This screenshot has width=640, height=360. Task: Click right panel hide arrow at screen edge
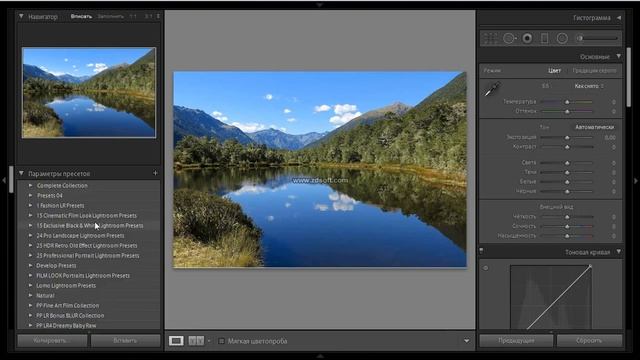pos(636,180)
